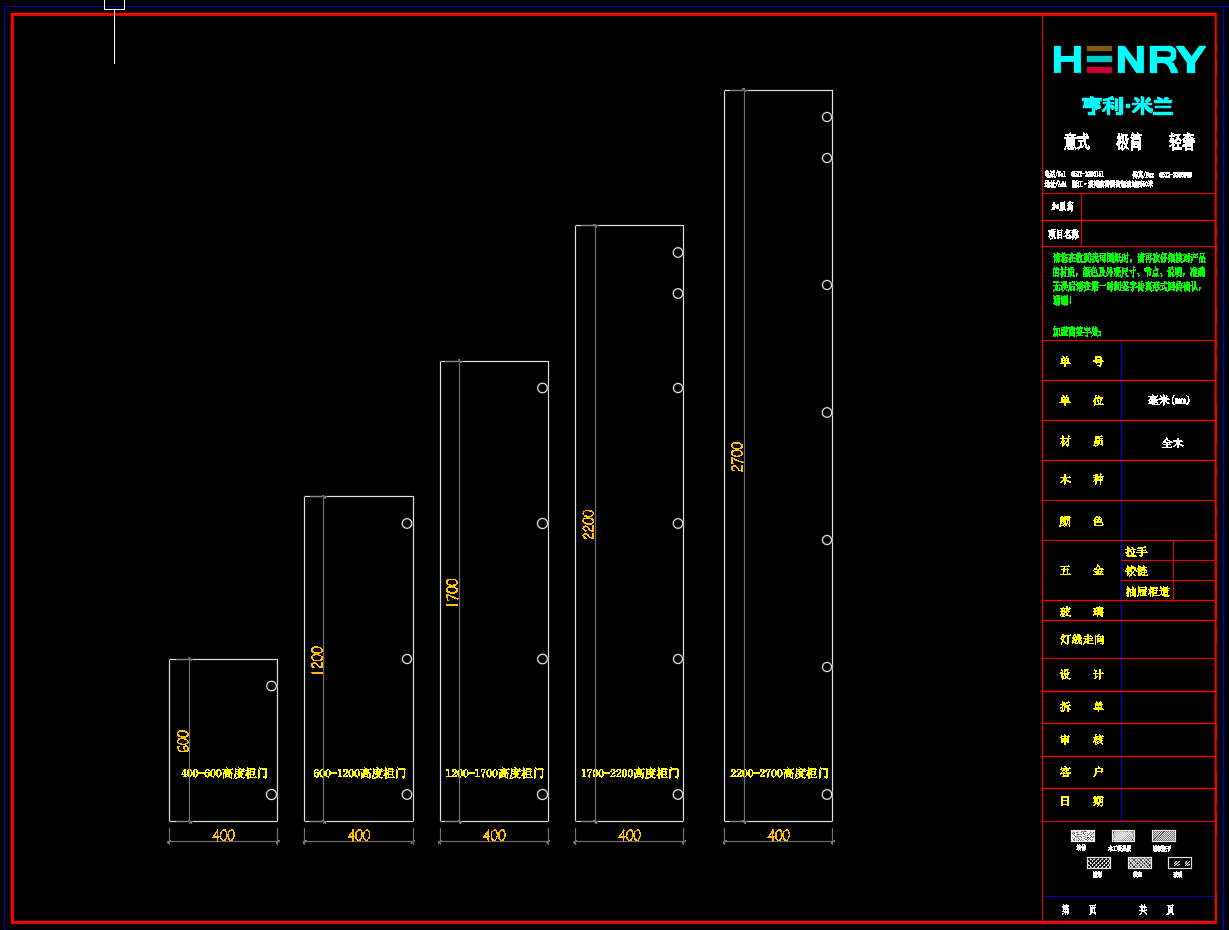Image resolution: width=1229 pixels, height=930 pixels.
Task: Select the 2700 height dimension text
Action: (738, 456)
